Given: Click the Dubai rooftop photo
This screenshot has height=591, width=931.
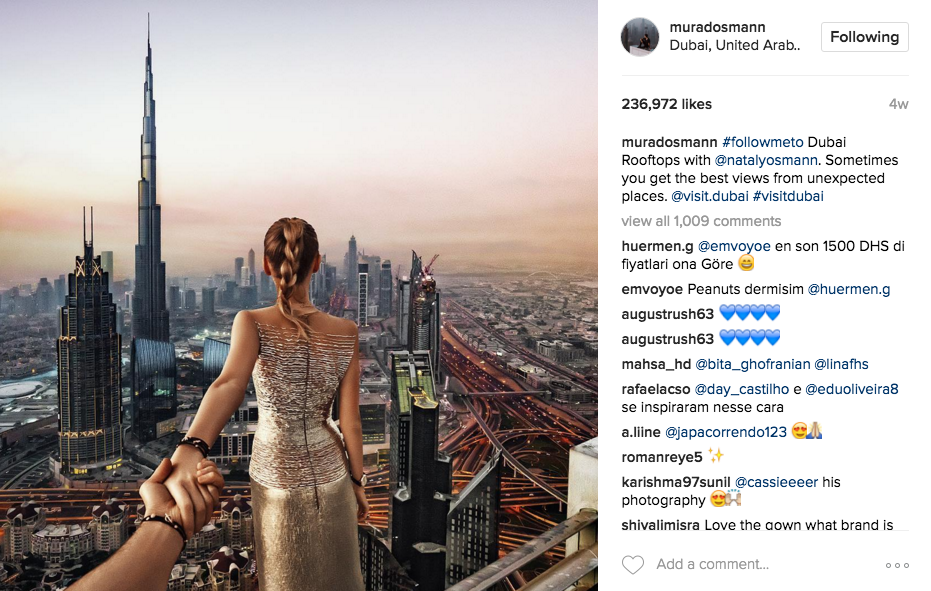Looking at the screenshot, I should [x=299, y=295].
